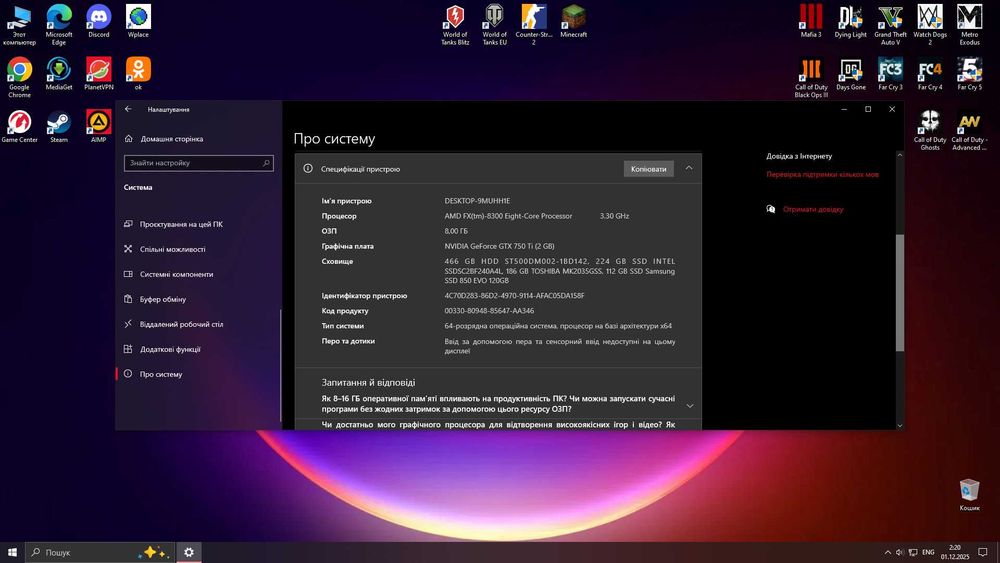This screenshot has height=563, width=1000.
Task: Select Буфер обміну in settings sidebar
Action: point(163,299)
